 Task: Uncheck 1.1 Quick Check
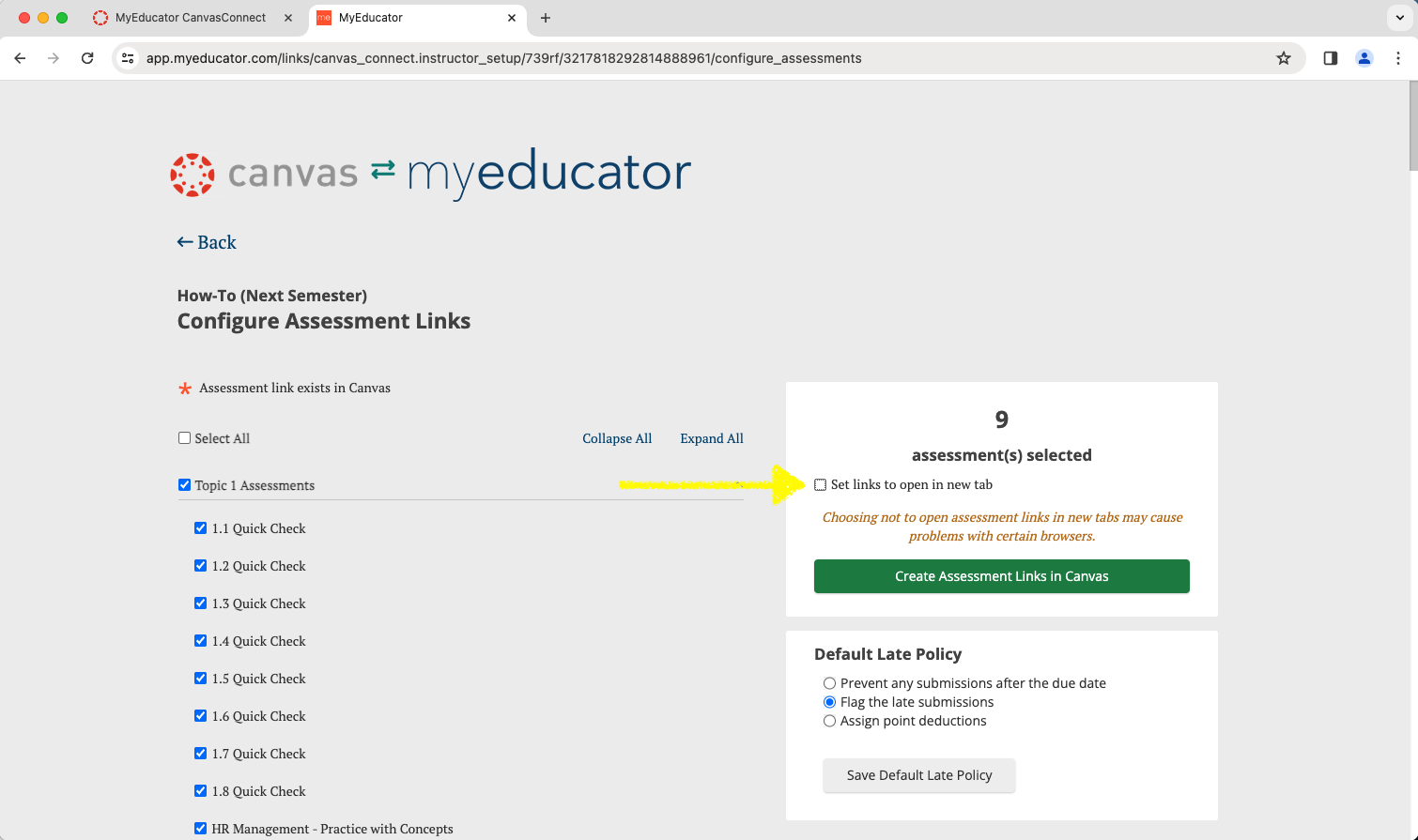pos(200,528)
